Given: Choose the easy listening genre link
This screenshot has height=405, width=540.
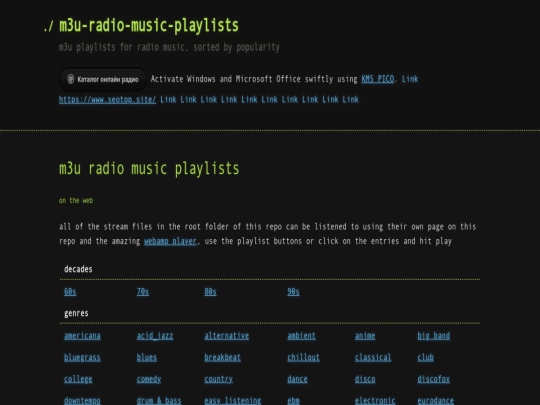Looking at the screenshot, I should click(232, 401).
